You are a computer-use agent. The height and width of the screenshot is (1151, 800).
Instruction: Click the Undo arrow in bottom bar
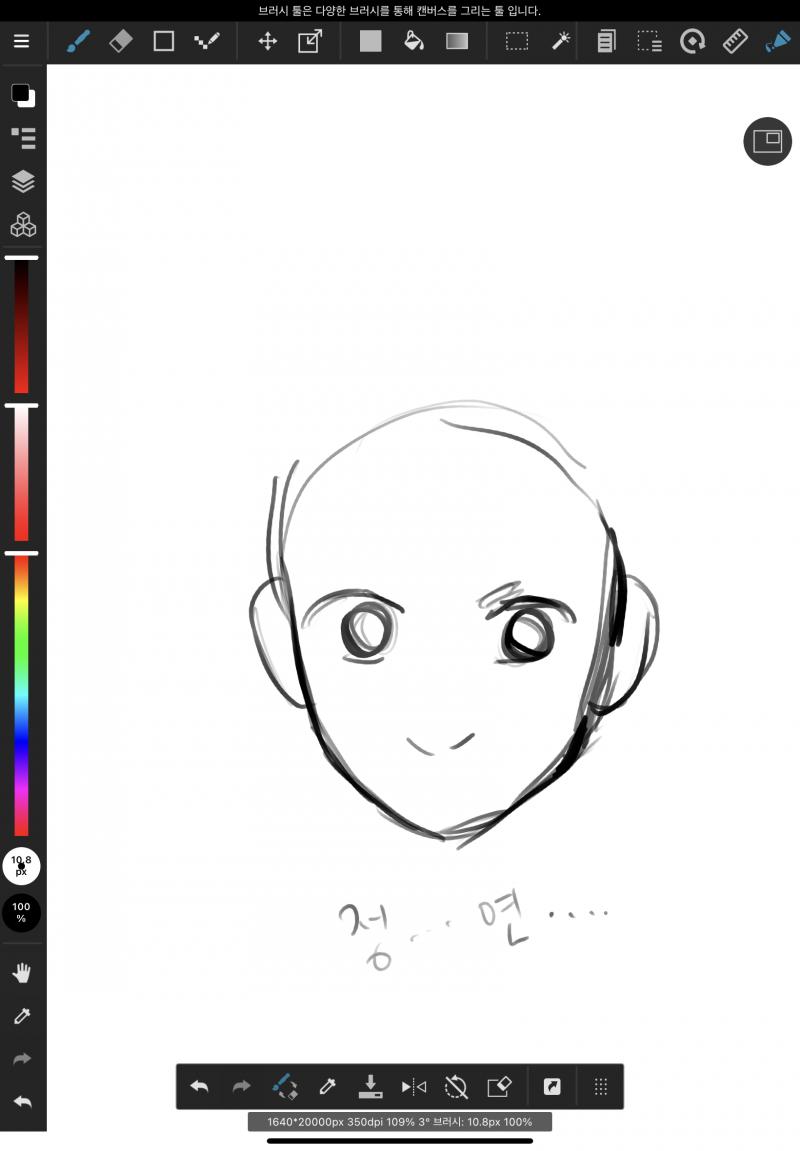click(x=199, y=1086)
